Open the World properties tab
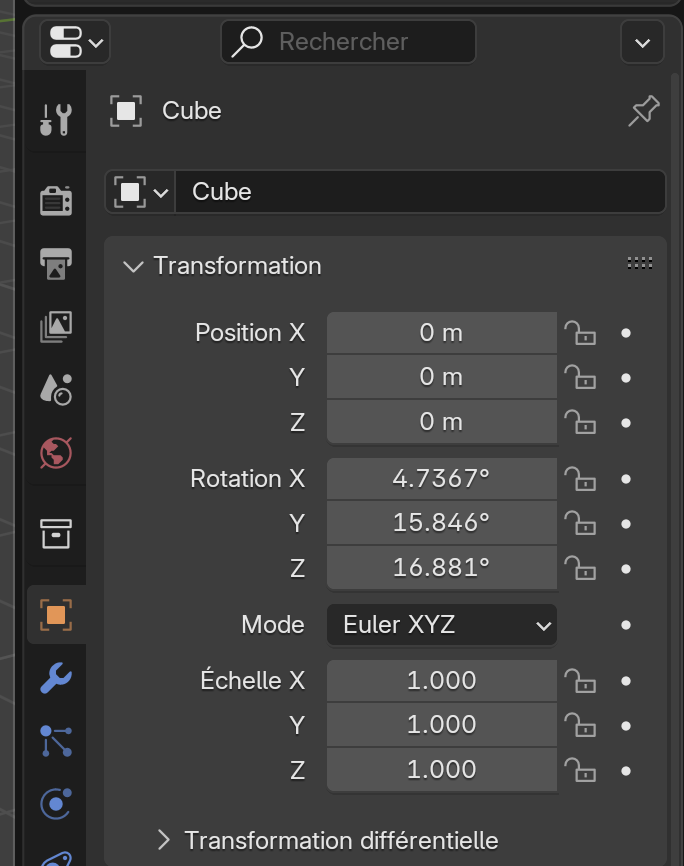The height and width of the screenshot is (866, 684). 56,452
